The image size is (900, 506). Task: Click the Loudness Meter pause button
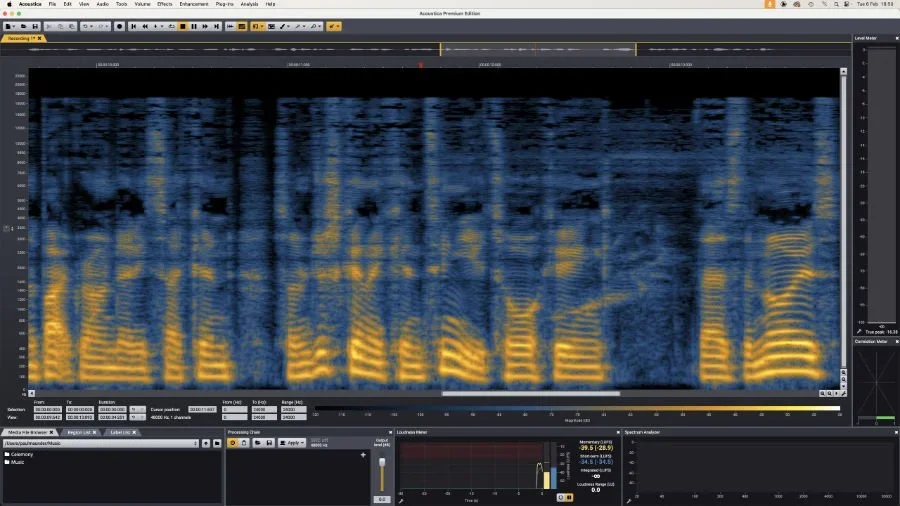[569, 497]
